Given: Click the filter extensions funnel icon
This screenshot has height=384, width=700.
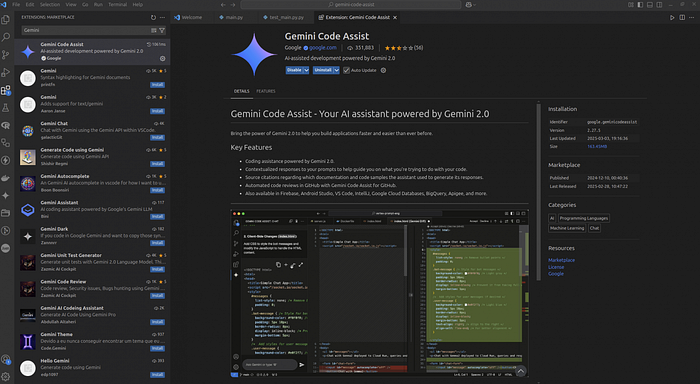Looking at the screenshot, I should pos(162,30).
